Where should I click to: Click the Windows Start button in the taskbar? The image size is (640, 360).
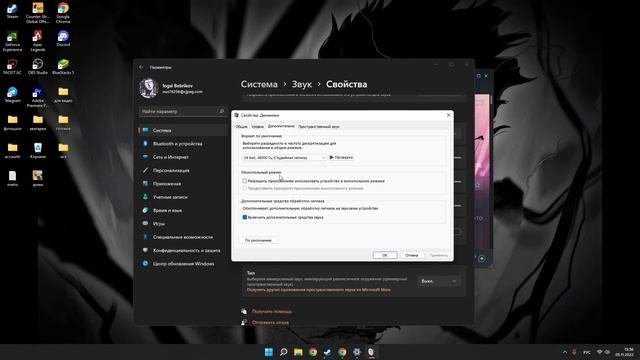click(269, 352)
